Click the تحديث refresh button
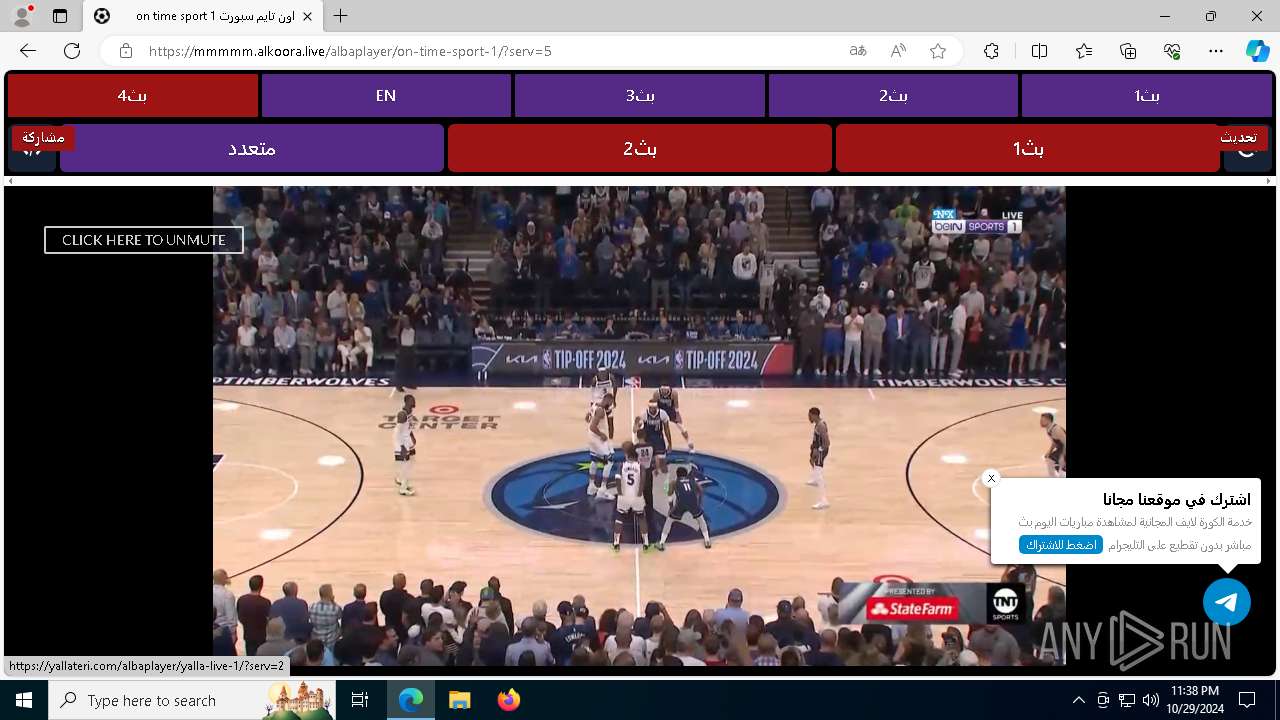Viewport: 1280px width, 720px height. coord(1238,137)
